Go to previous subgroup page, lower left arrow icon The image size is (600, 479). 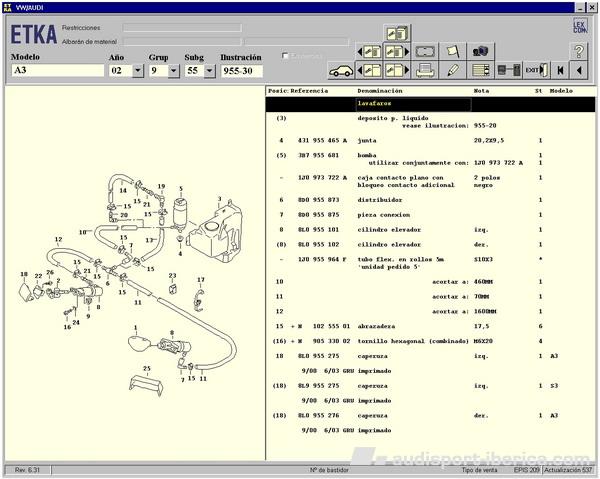[x=369, y=71]
